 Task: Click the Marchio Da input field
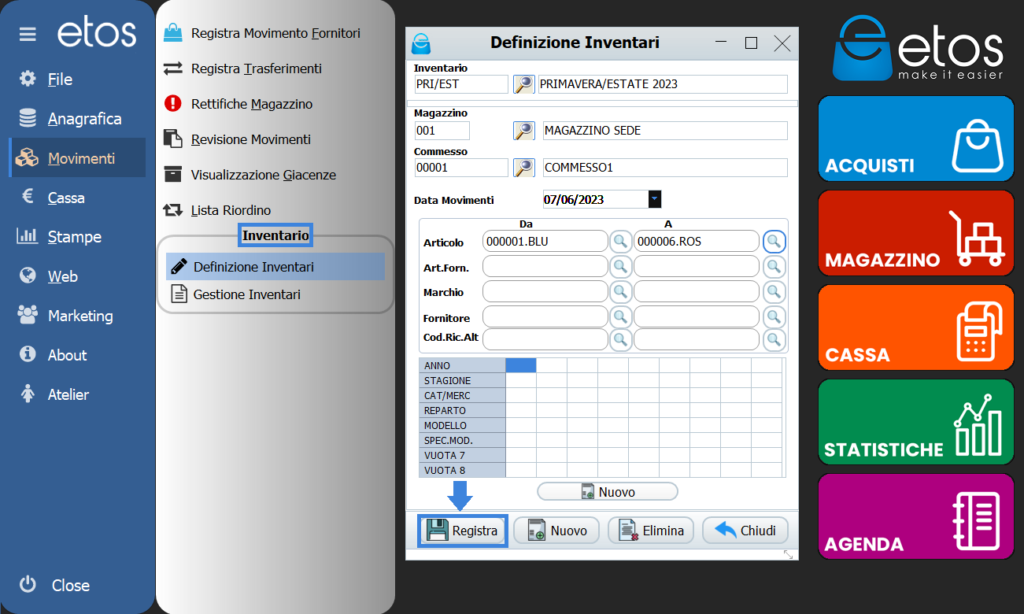(545, 291)
